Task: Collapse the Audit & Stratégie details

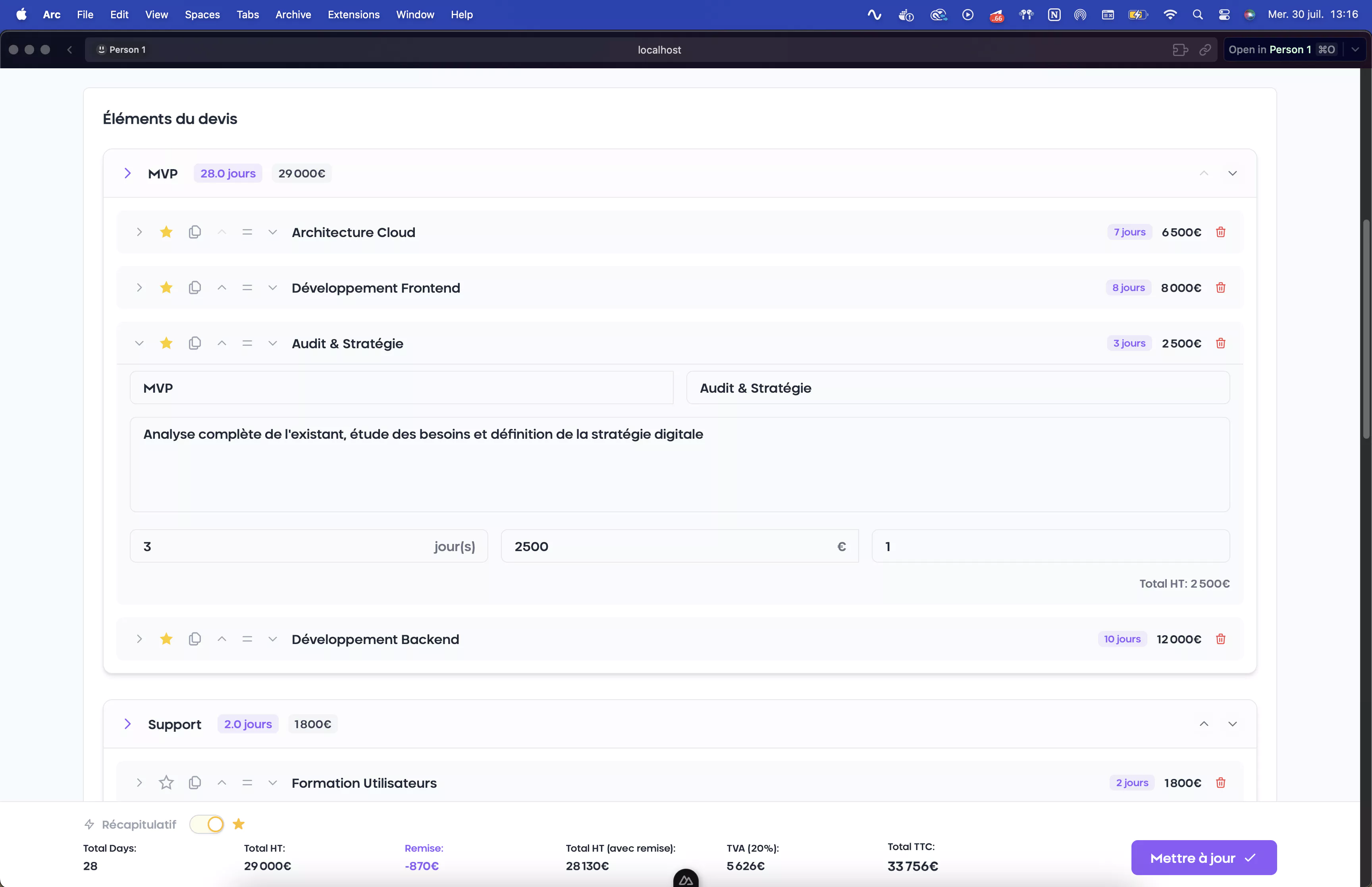Action: [x=139, y=343]
